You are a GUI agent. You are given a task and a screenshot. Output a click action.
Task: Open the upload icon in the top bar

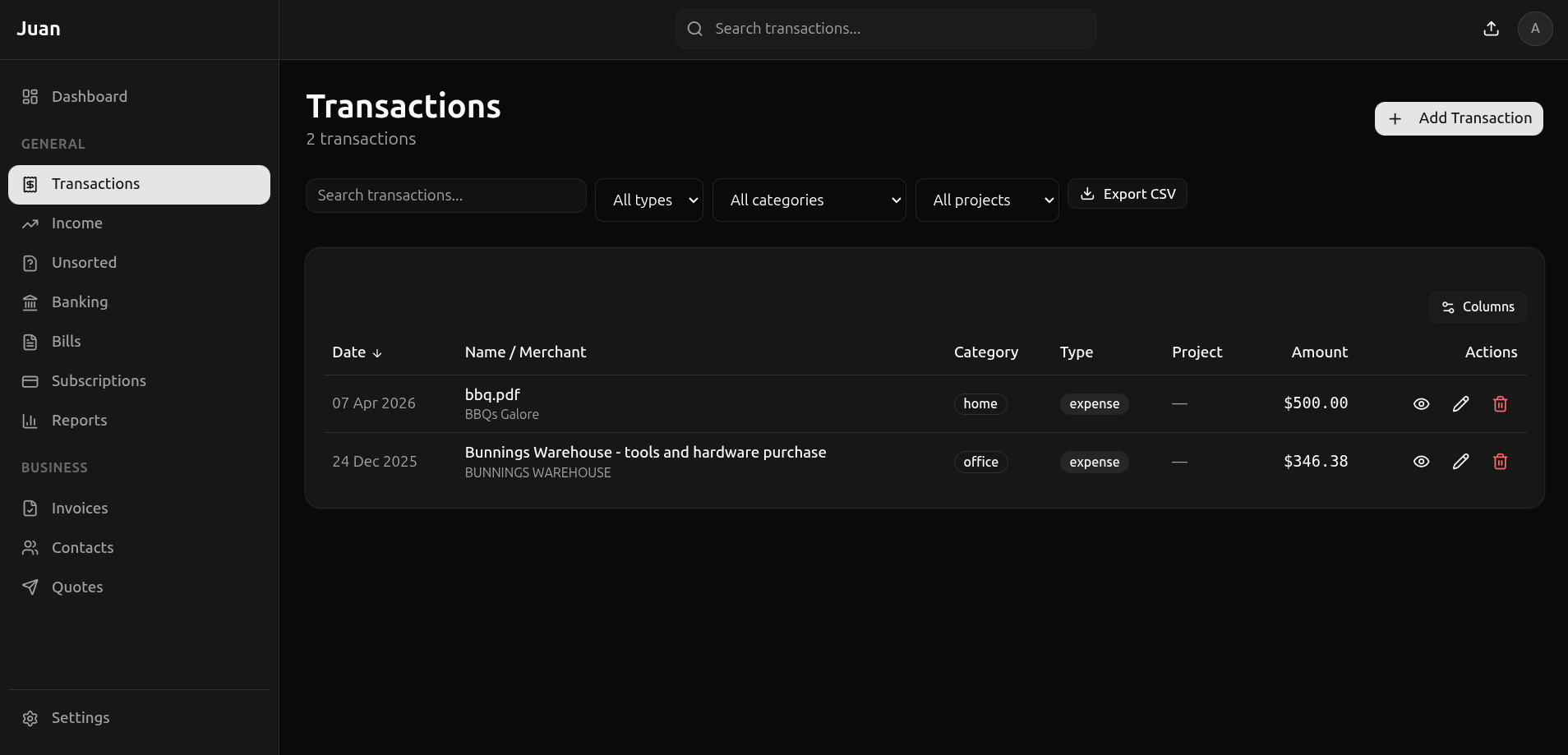1492,28
